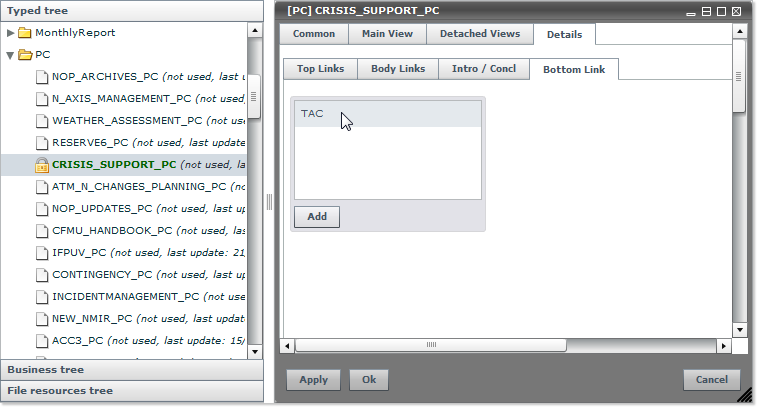Screen dimensions: 757x407
Task: Expand the Business tree section
Action: tap(130, 370)
